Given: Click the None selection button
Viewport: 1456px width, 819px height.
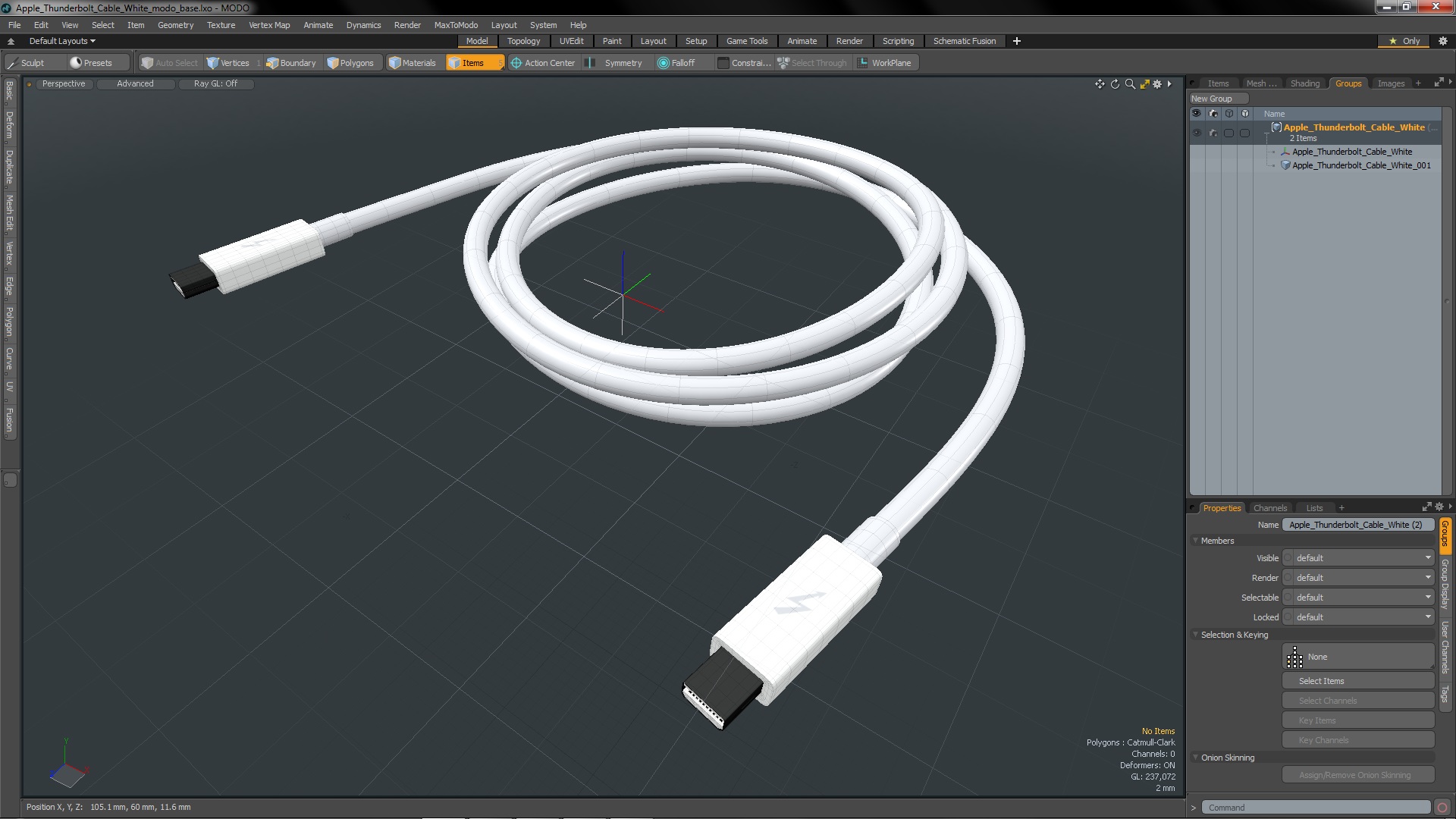Looking at the screenshot, I should (x=1358, y=657).
